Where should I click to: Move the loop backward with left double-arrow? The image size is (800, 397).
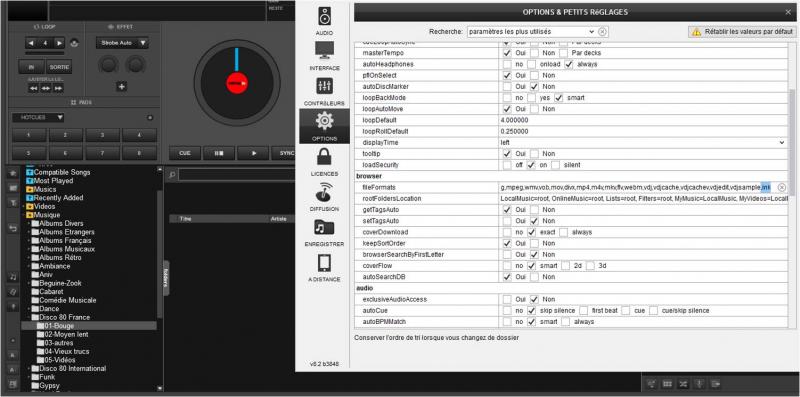tap(33, 88)
